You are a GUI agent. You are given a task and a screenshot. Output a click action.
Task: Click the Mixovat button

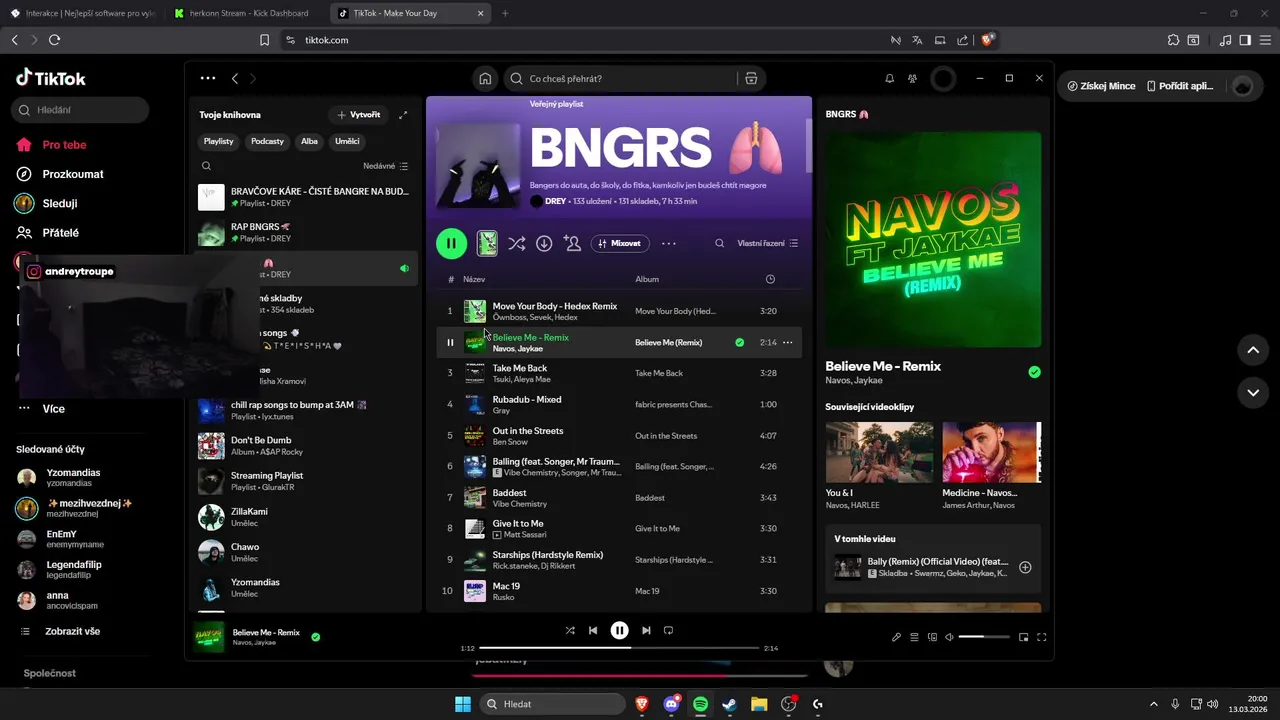pos(620,243)
